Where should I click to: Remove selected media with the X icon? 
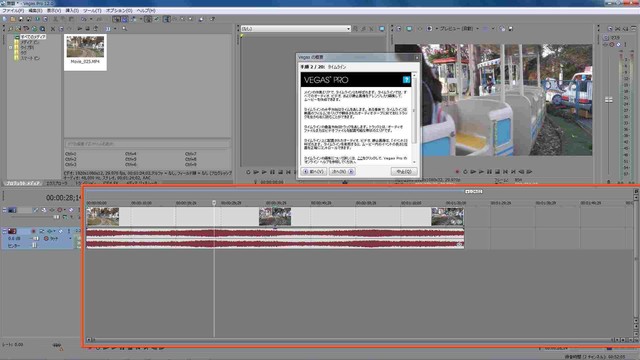(x=53, y=29)
